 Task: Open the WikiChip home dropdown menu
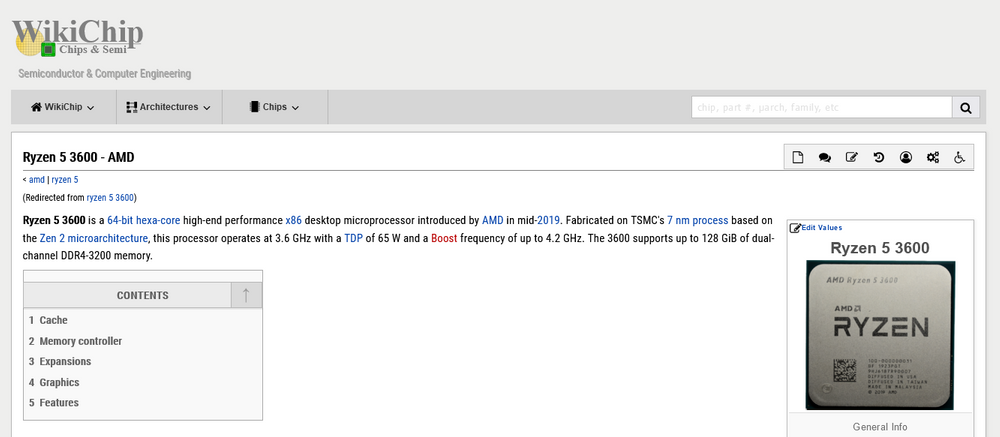63,107
